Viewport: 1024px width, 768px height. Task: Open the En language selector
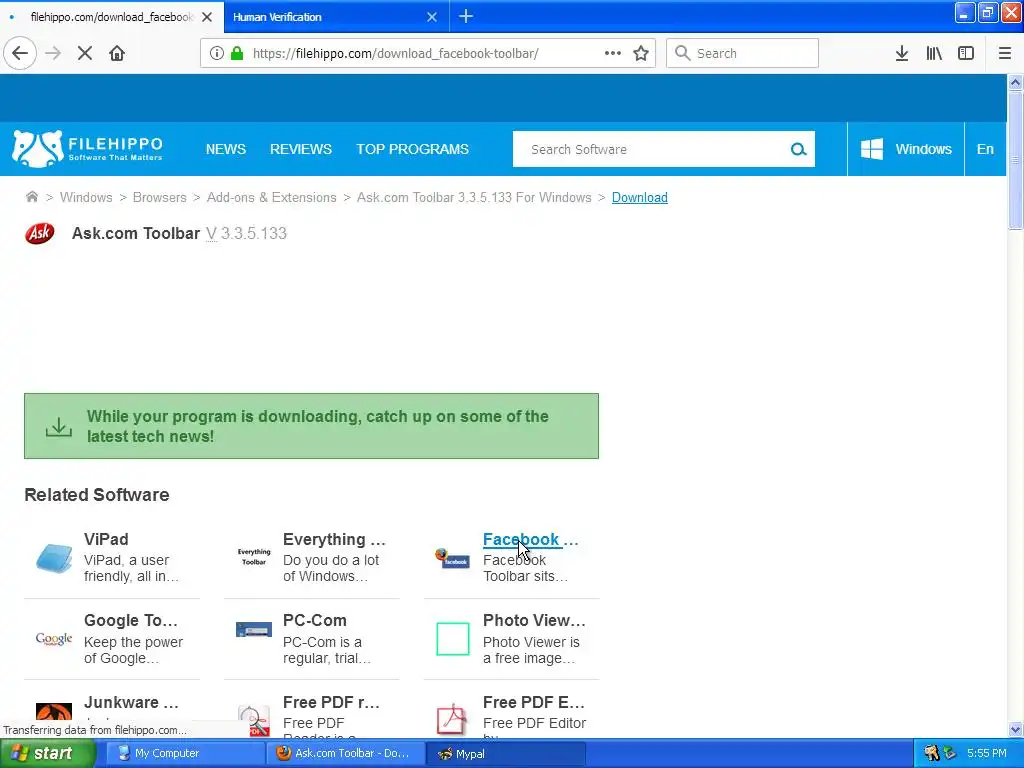pos(985,149)
